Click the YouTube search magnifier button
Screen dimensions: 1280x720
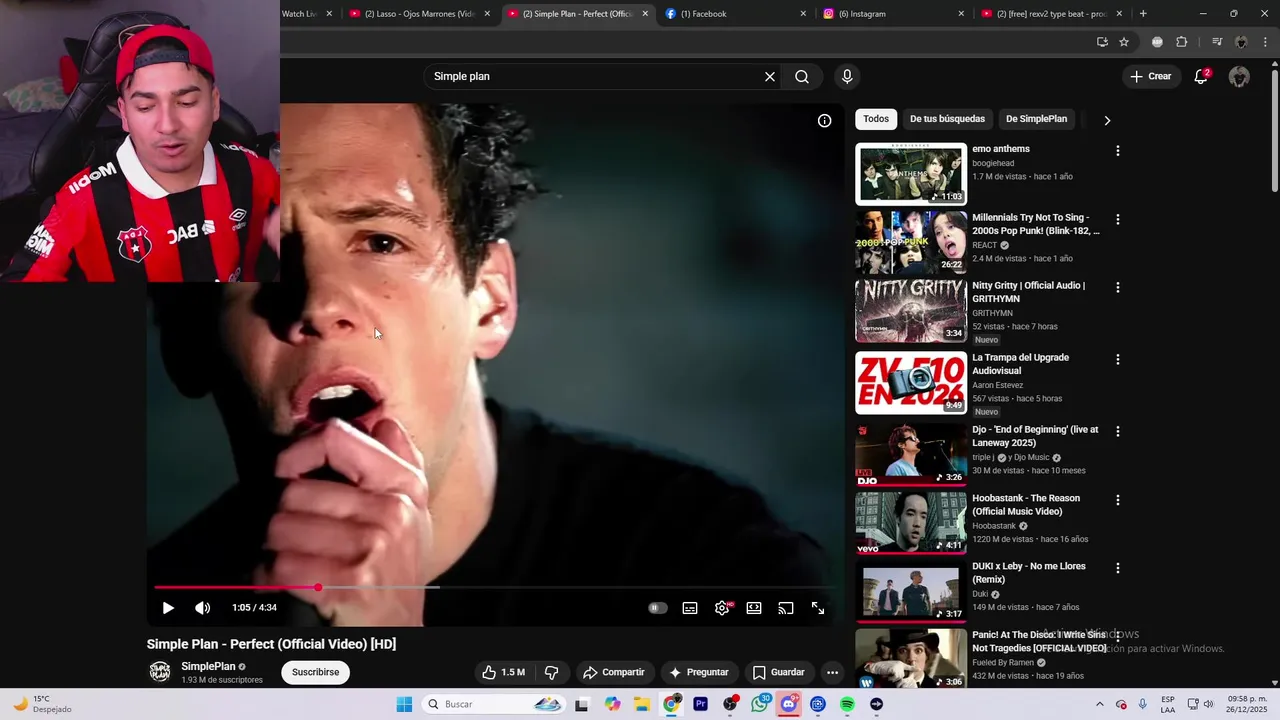802,76
